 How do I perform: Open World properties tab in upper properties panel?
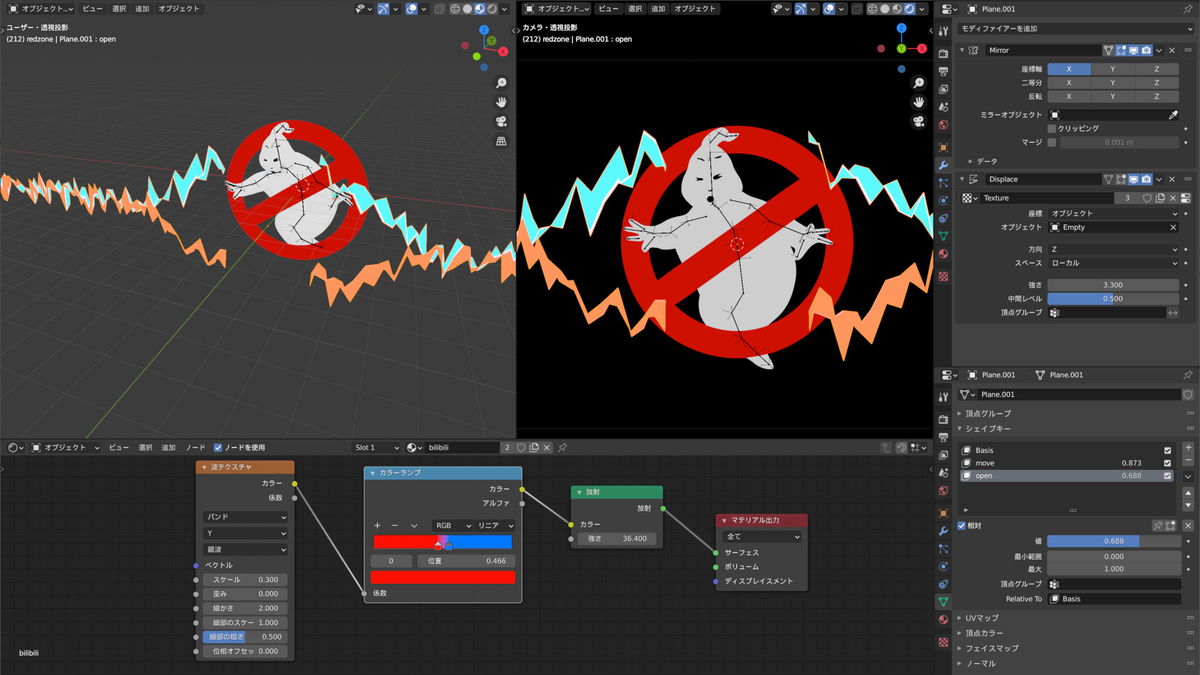coord(943,125)
